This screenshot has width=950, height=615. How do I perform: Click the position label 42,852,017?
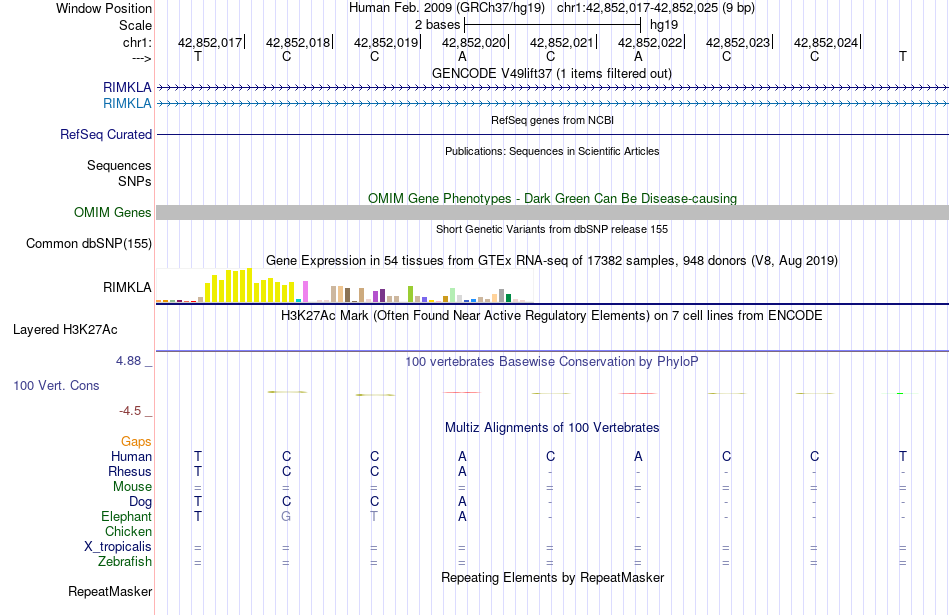pyautogui.click(x=210, y=42)
